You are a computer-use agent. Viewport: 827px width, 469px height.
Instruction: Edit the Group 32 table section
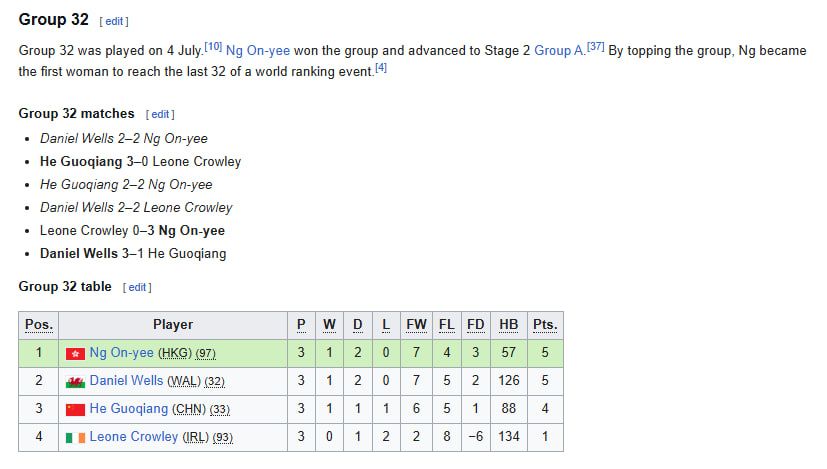click(x=137, y=288)
